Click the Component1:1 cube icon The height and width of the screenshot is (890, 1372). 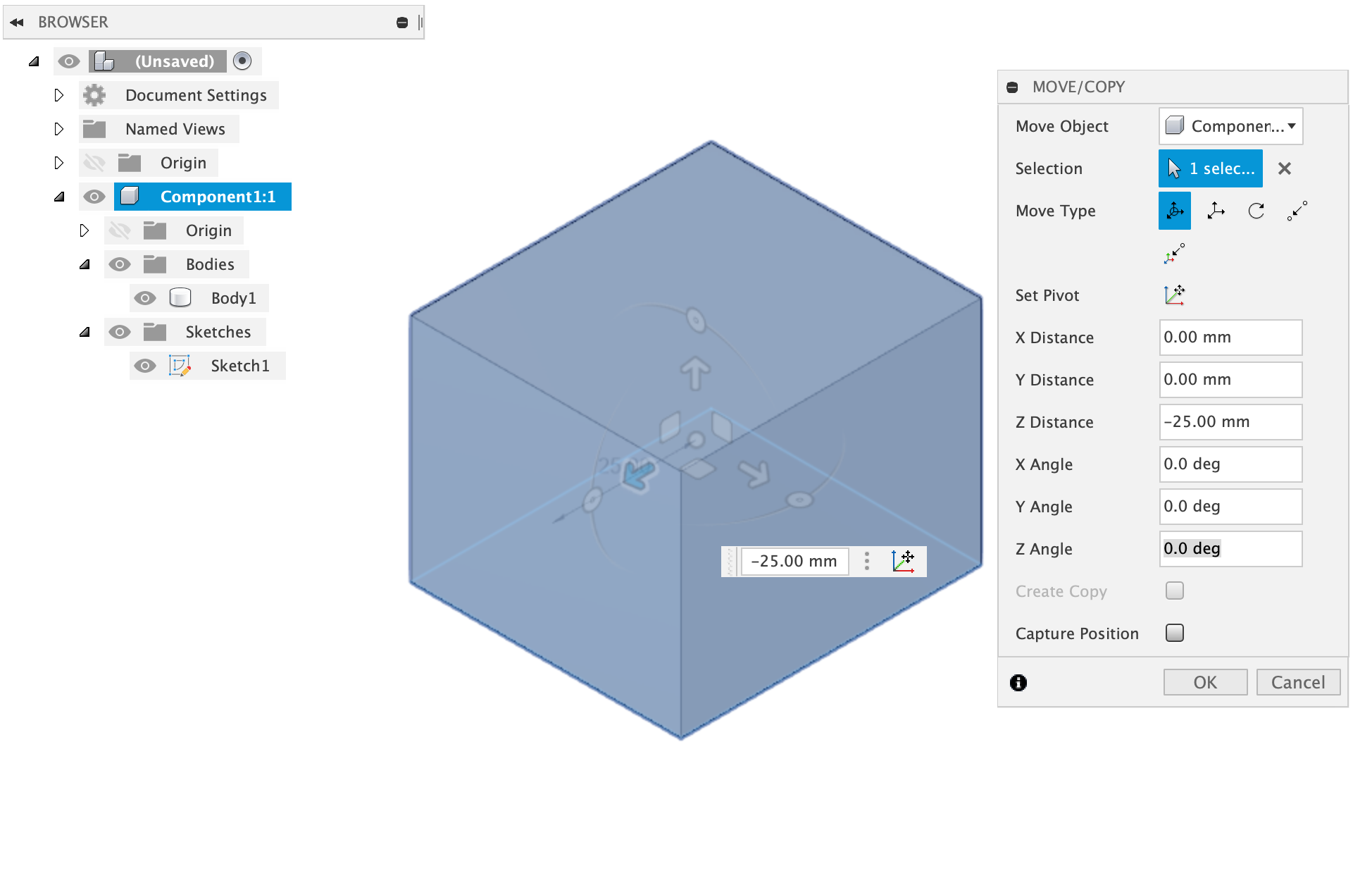click(130, 197)
